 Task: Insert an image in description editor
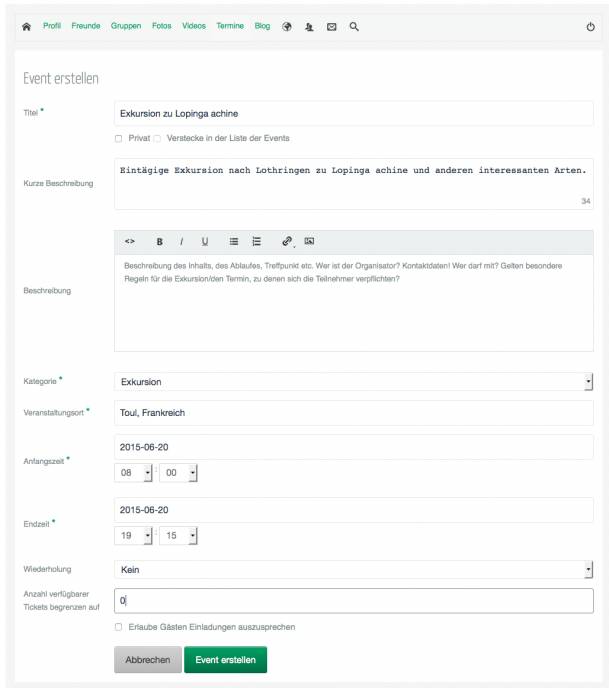point(309,241)
